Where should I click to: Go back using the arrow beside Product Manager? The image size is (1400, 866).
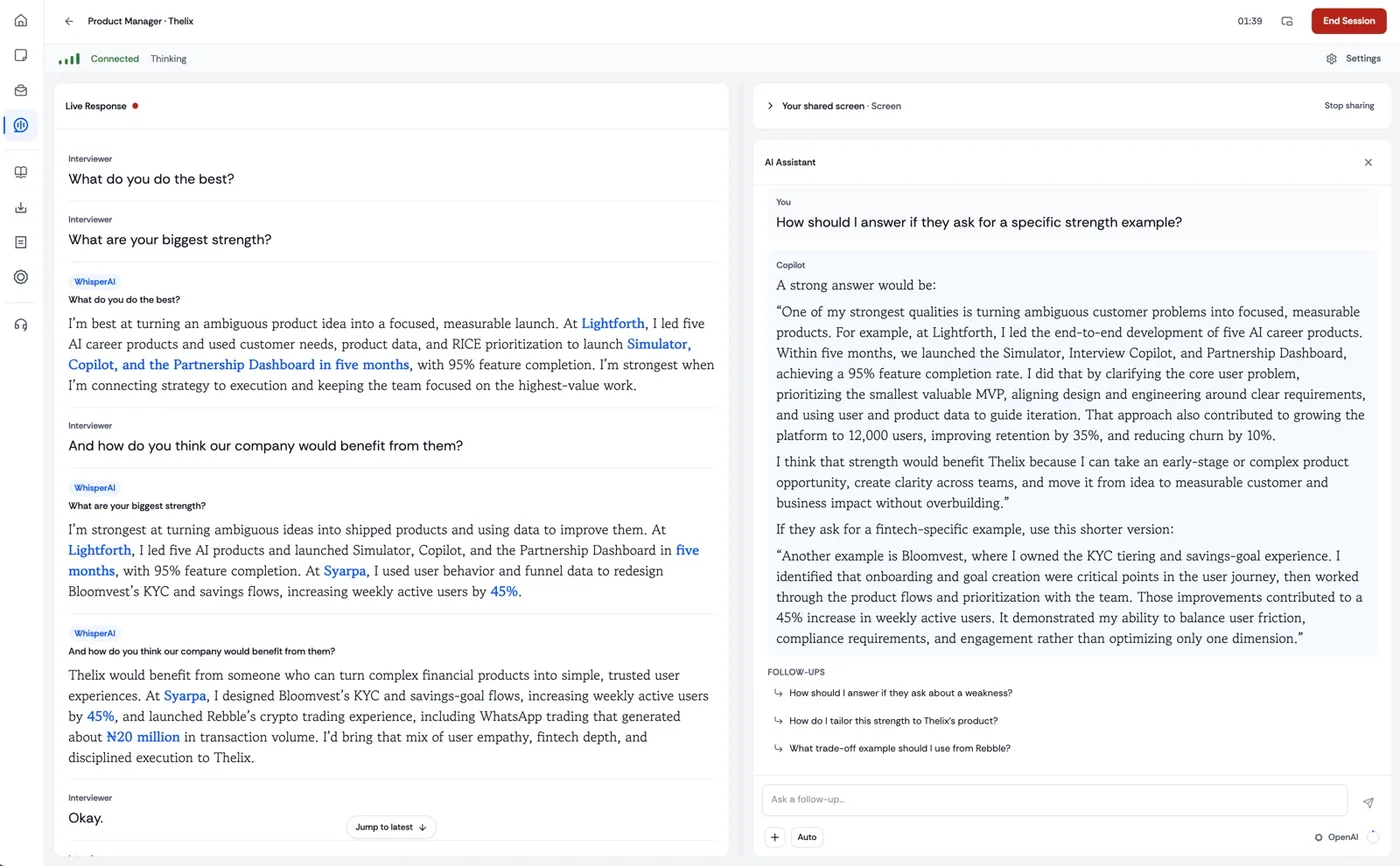pos(69,21)
